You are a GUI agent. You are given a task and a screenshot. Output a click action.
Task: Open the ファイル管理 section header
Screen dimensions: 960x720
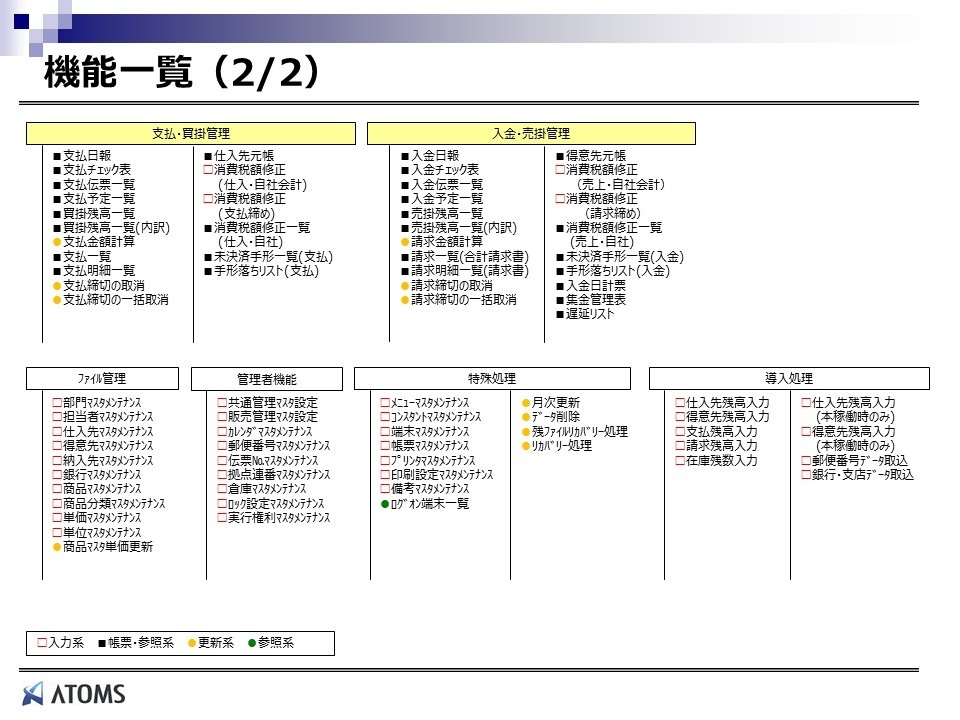coord(101,379)
